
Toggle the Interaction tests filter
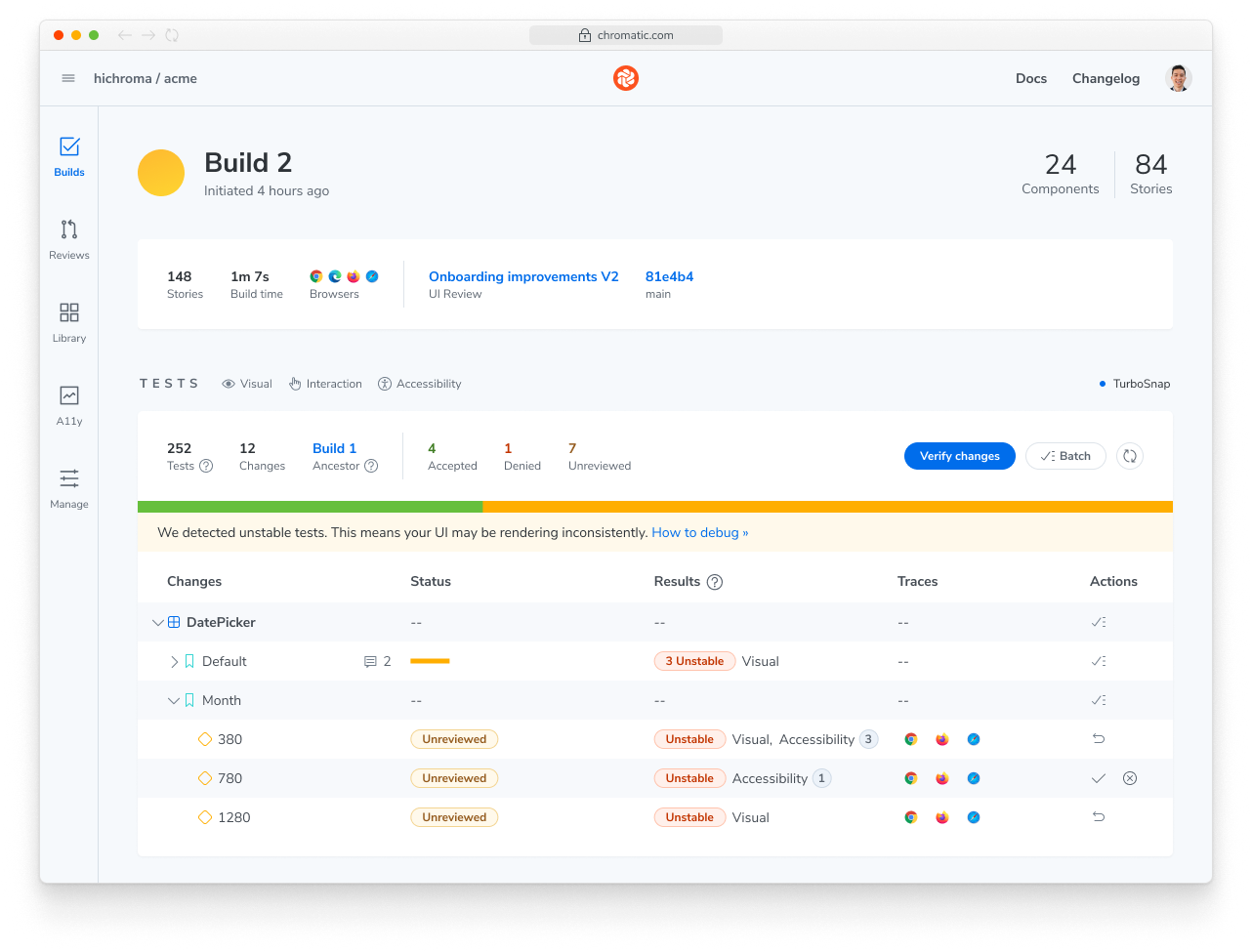click(325, 383)
